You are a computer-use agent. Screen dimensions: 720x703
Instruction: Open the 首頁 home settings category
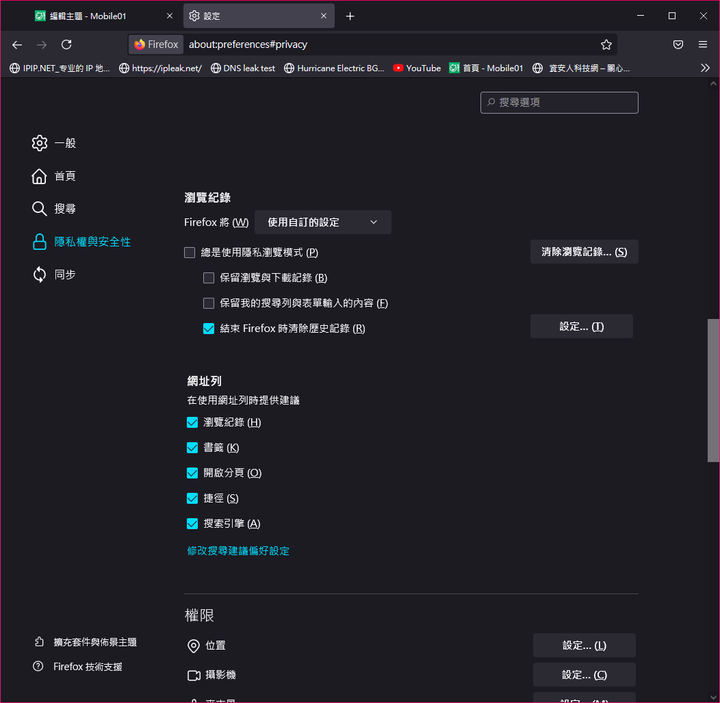tap(54, 176)
